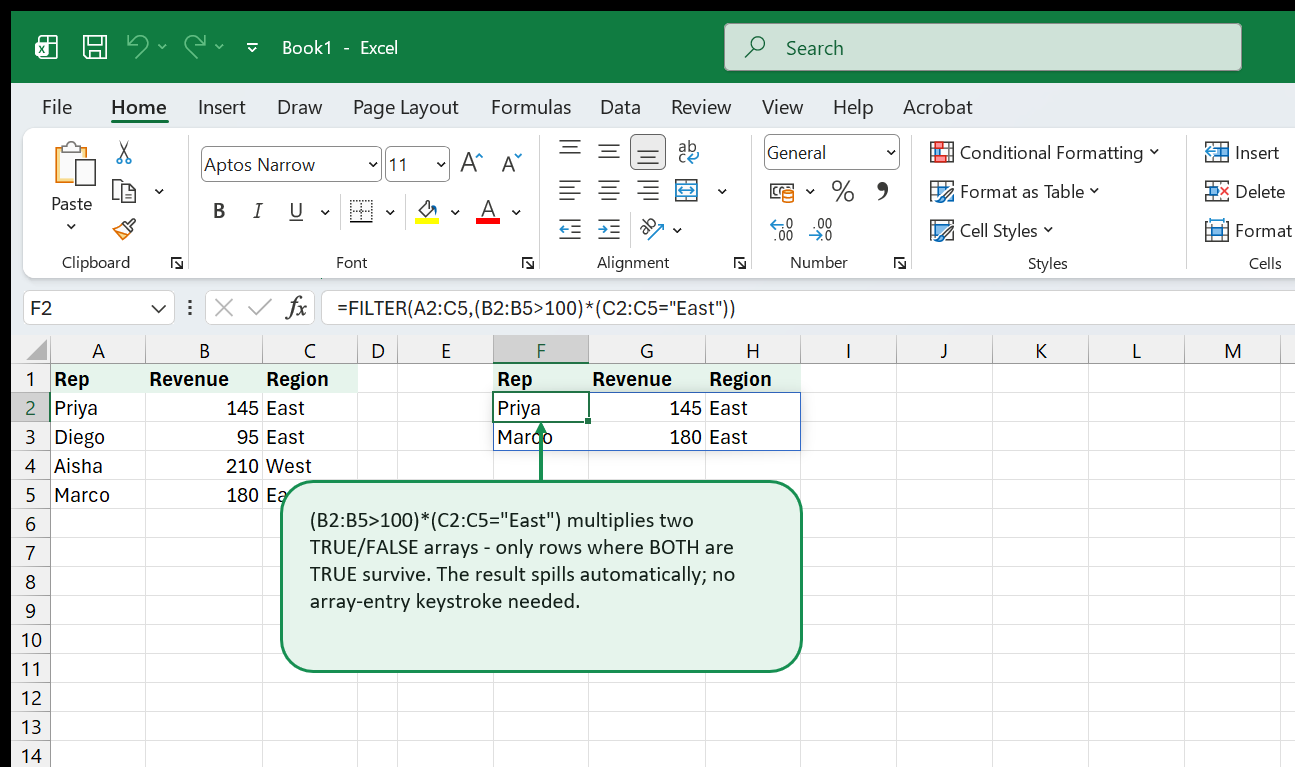Toggle Bold formatting
The image size is (1295, 767).
pyautogui.click(x=219, y=211)
